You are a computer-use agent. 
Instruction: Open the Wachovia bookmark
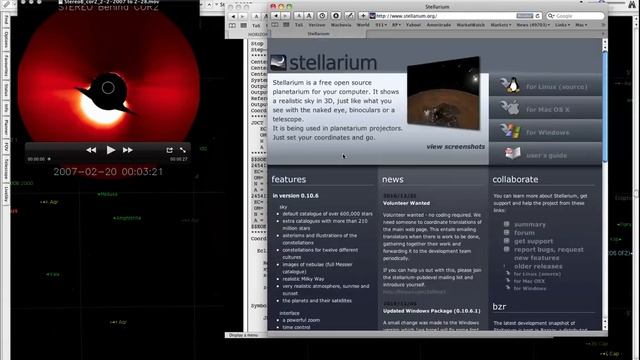pyautogui.click(x=341, y=25)
